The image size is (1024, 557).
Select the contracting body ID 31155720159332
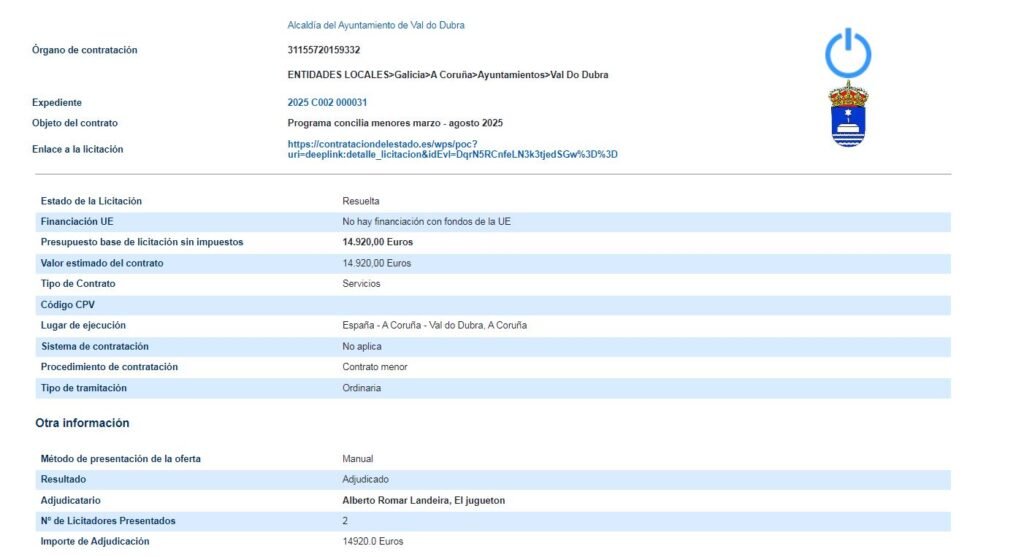pos(324,50)
